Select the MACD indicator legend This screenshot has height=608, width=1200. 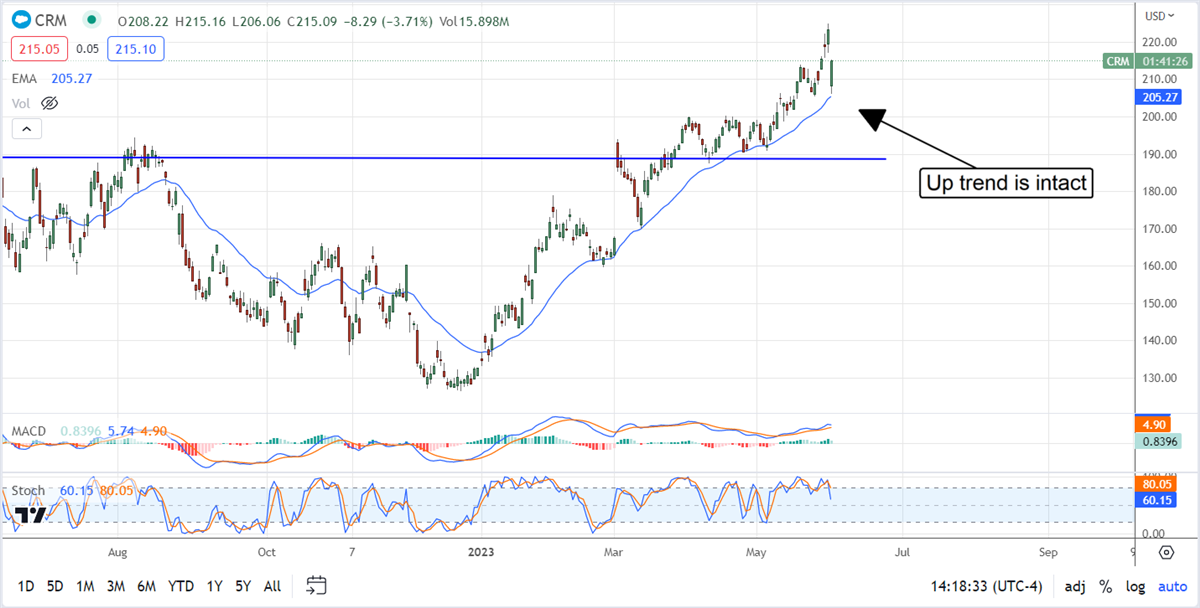[28, 431]
